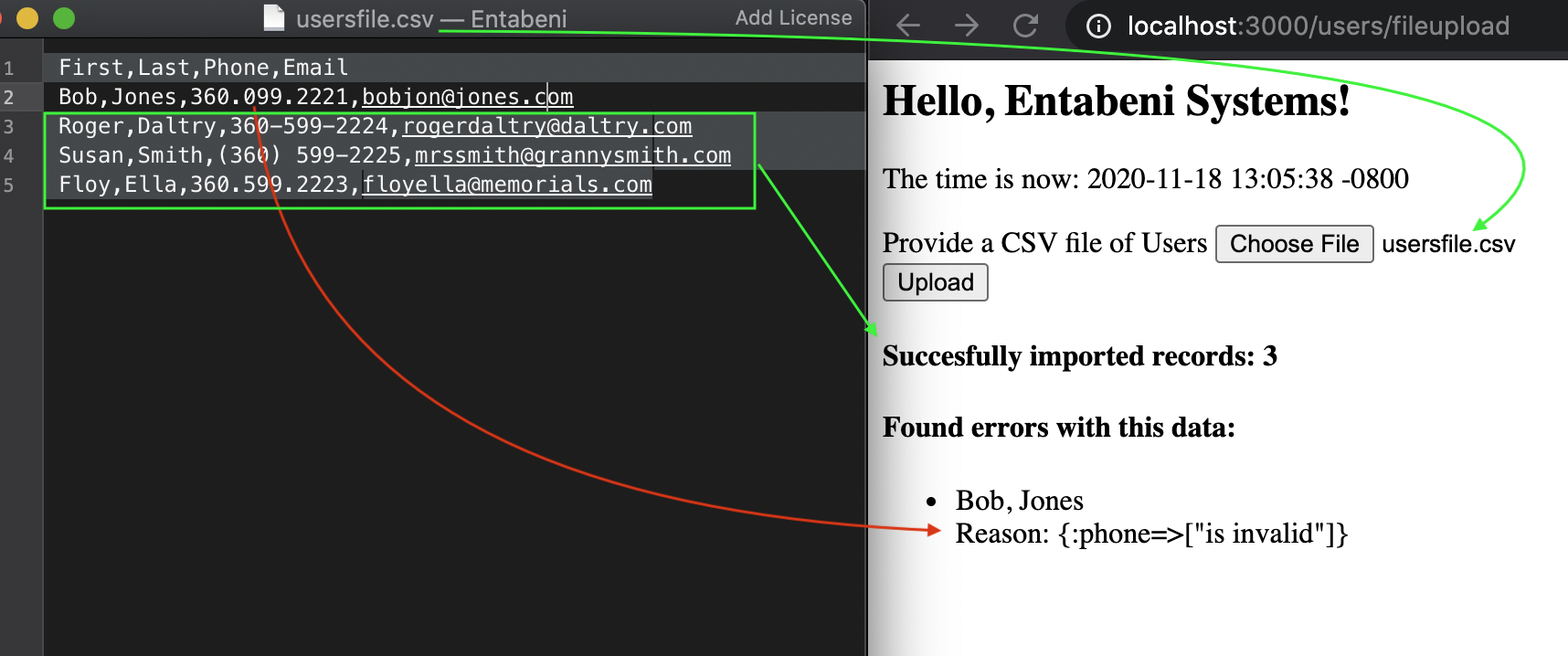Click line number 5 in the gutter
The image size is (1568, 656).
pyautogui.click(x=9, y=185)
